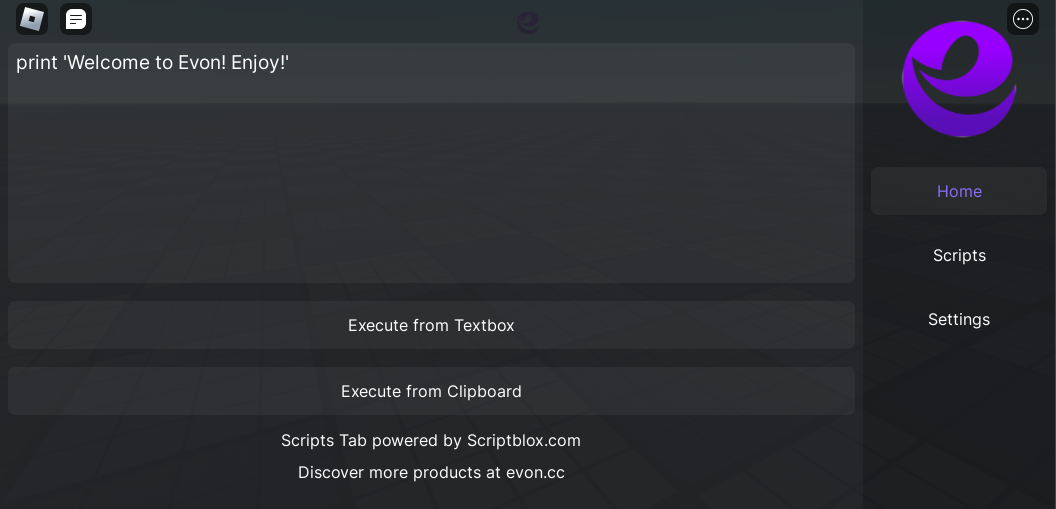
Task: Click the Scriptblox.com text
Action: coord(523,440)
